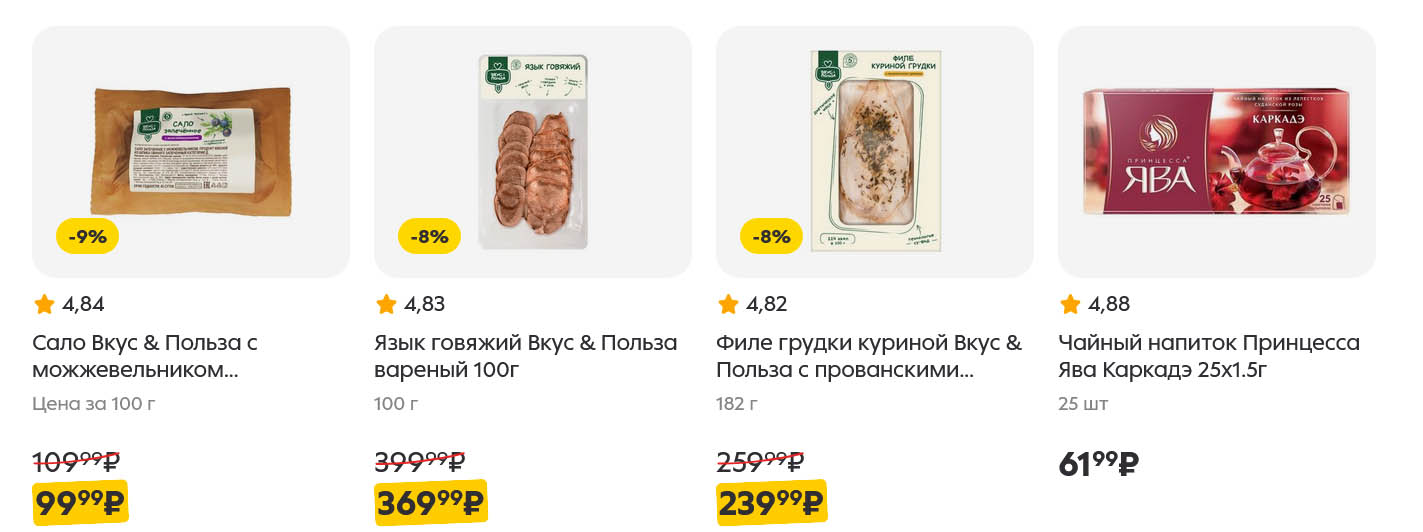
Task: Click the Язык говяжий rating star icon
Action: 386,304
